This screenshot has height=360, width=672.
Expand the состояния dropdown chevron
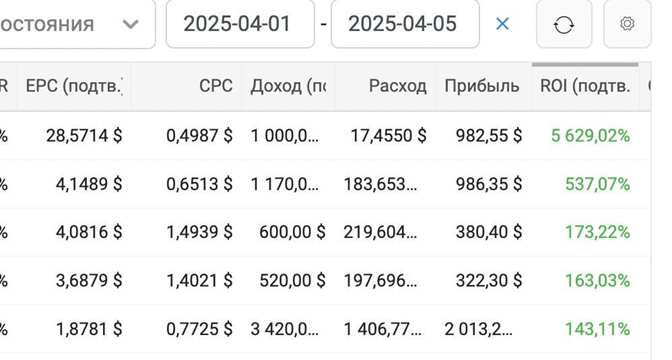pos(130,24)
